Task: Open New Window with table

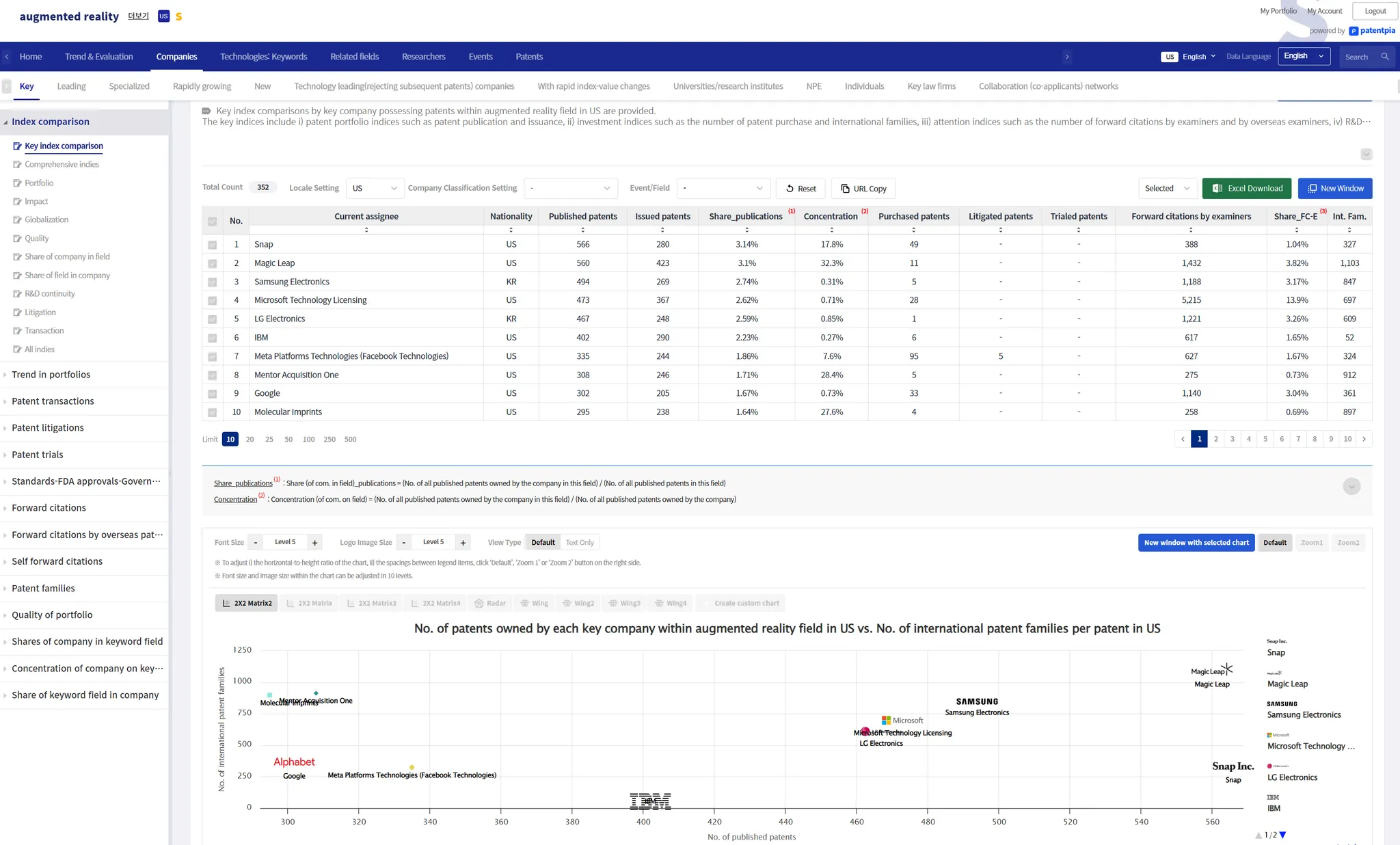Action: coord(1334,189)
